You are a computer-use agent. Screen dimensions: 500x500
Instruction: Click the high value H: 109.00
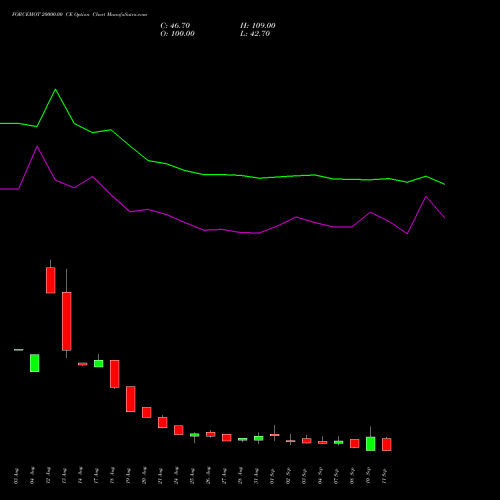click(258, 26)
